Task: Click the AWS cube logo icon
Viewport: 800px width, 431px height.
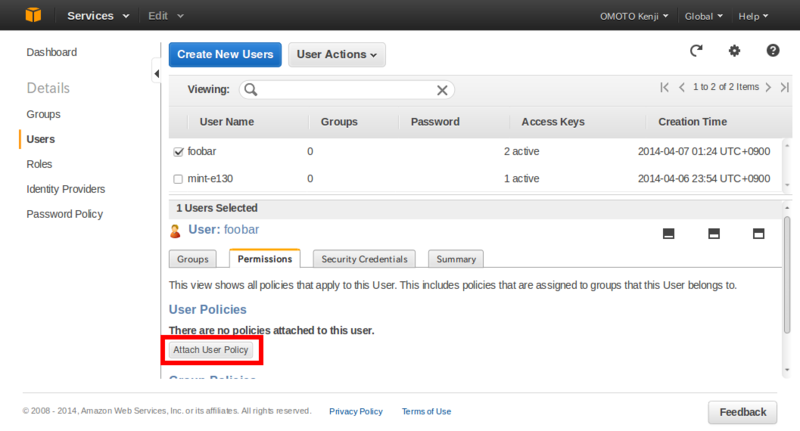Action: point(33,15)
